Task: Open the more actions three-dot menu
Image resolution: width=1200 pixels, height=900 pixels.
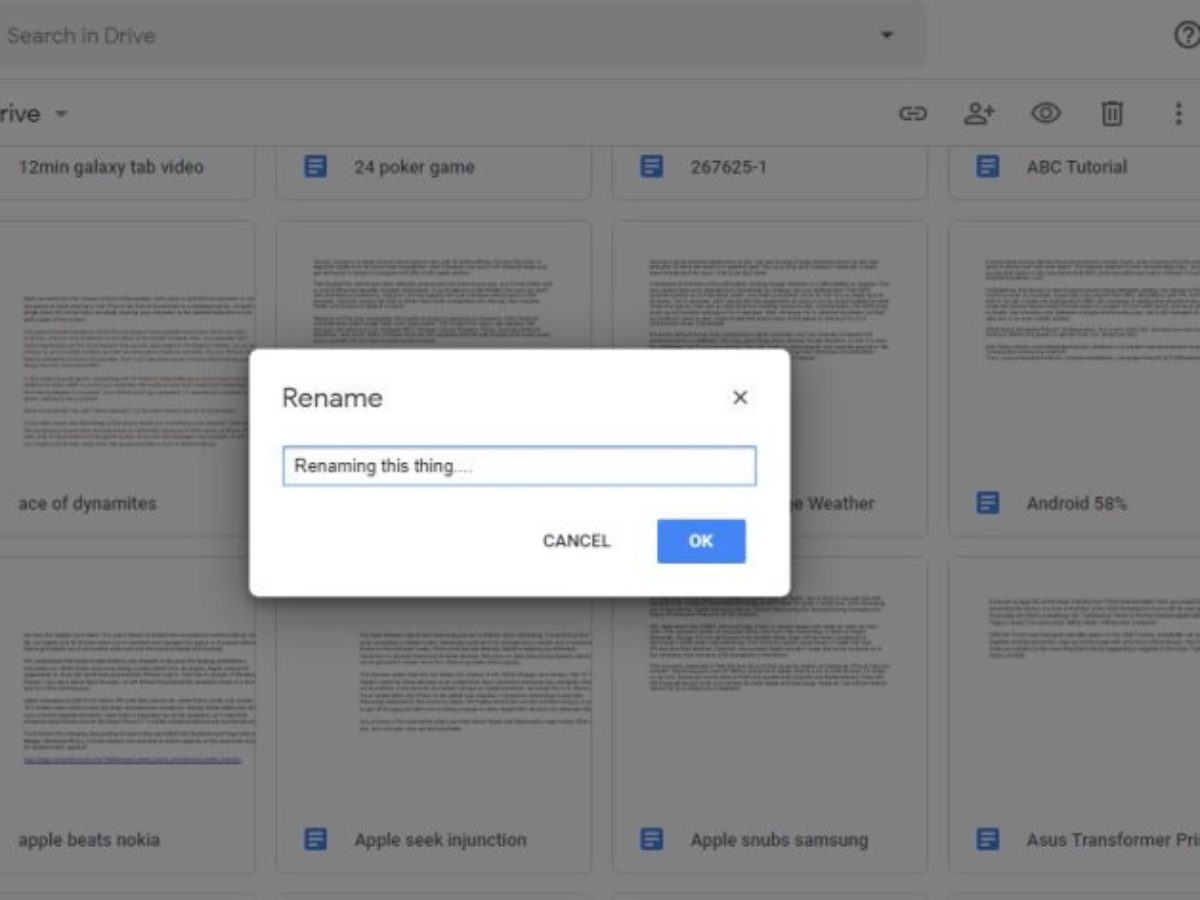Action: [1178, 114]
